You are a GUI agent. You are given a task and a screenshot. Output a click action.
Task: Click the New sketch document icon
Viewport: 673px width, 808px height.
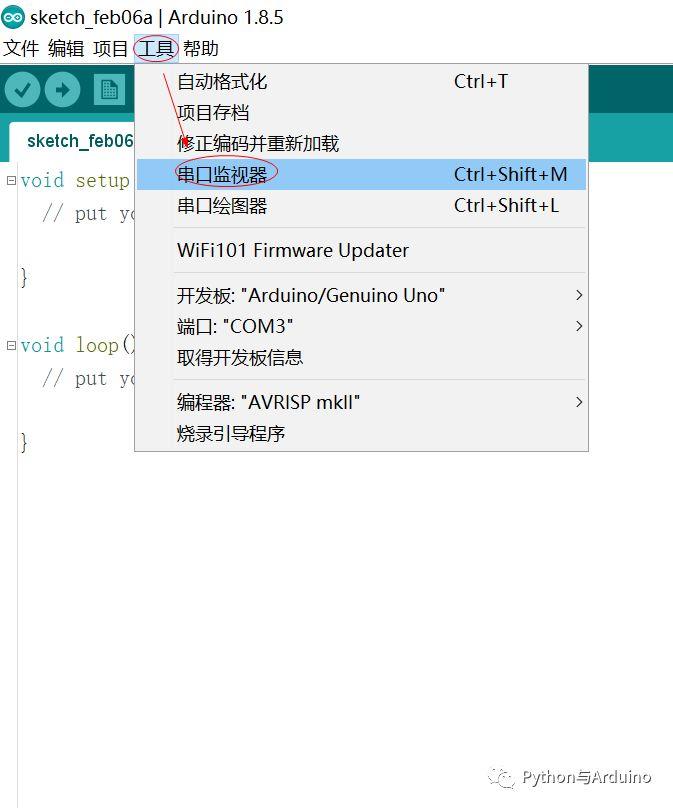tap(109, 90)
